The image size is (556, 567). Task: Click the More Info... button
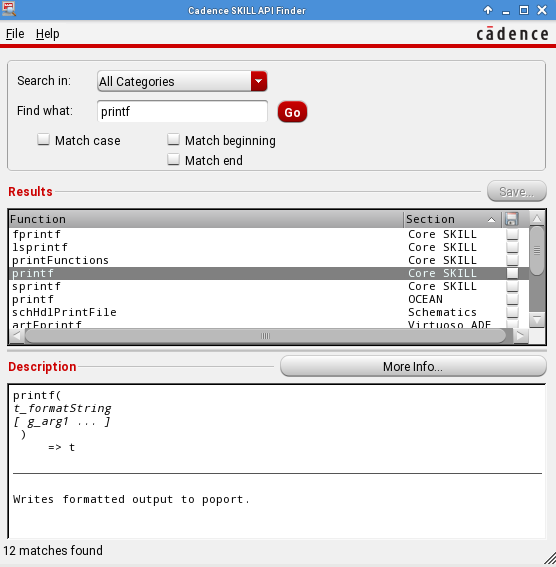coord(413,366)
